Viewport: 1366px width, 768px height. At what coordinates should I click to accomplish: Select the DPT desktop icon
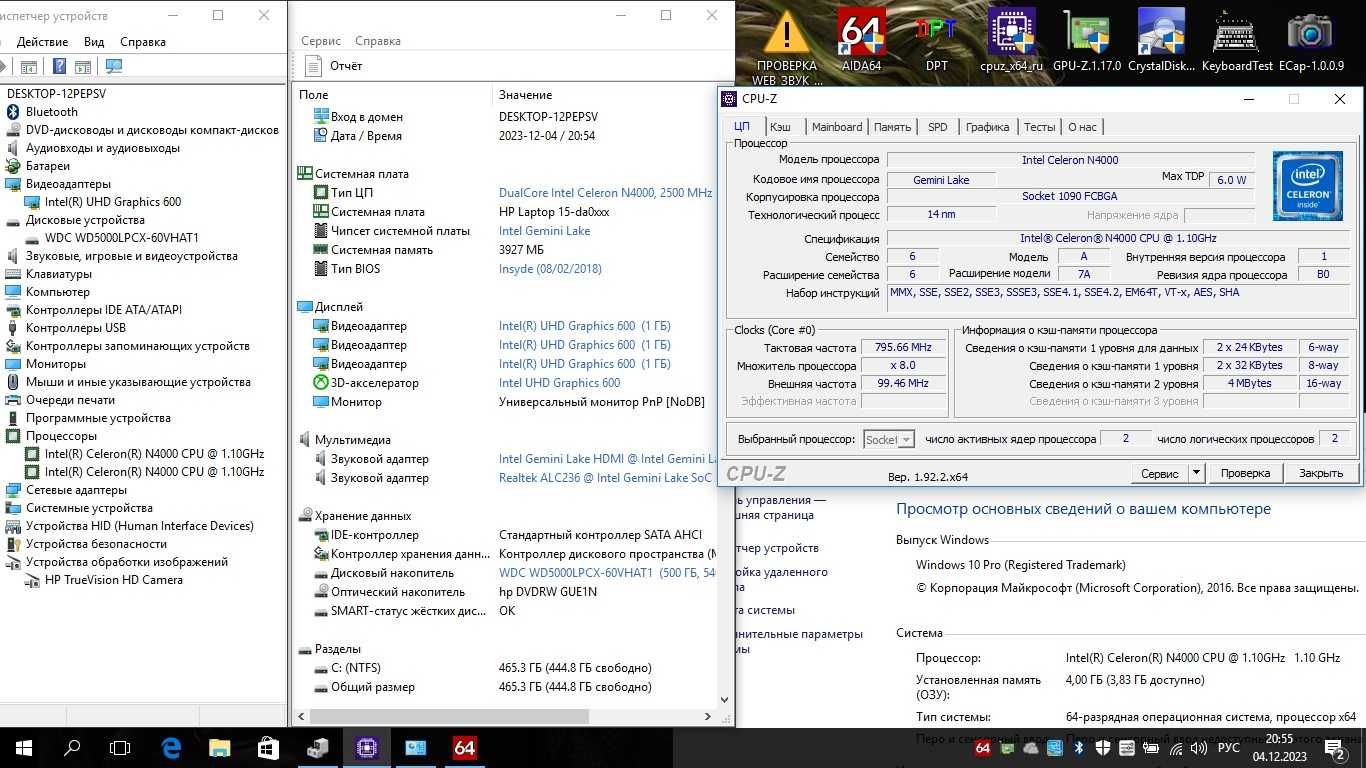click(937, 40)
